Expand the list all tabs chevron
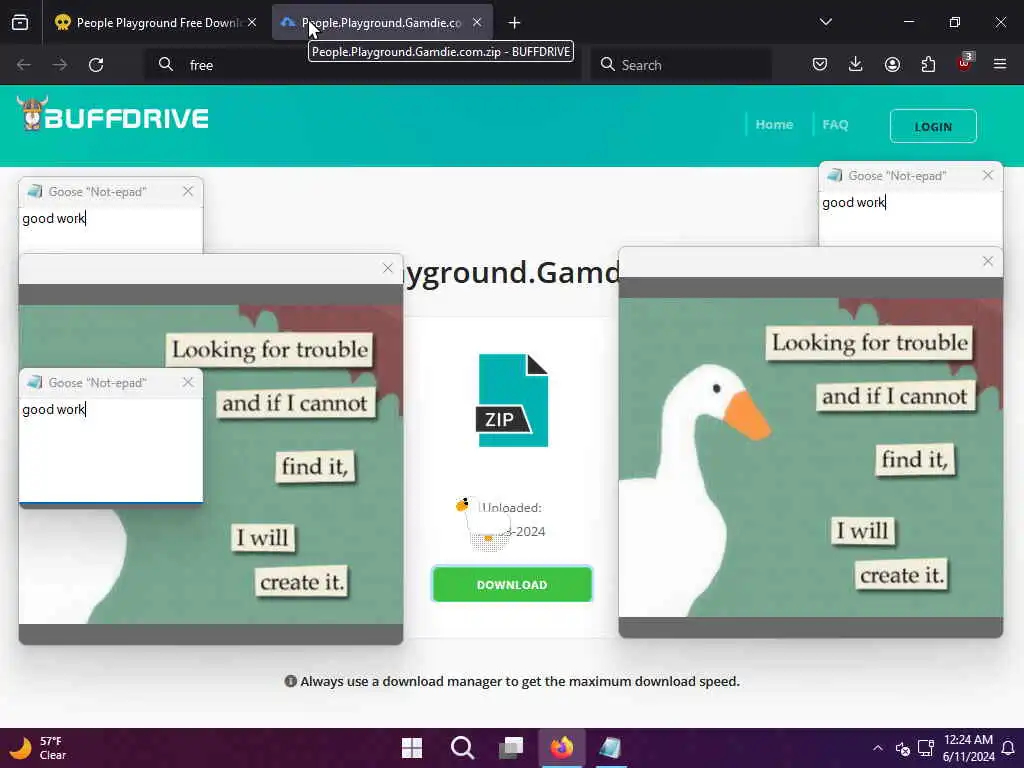The width and height of the screenshot is (1024, 768). (825, 23)
